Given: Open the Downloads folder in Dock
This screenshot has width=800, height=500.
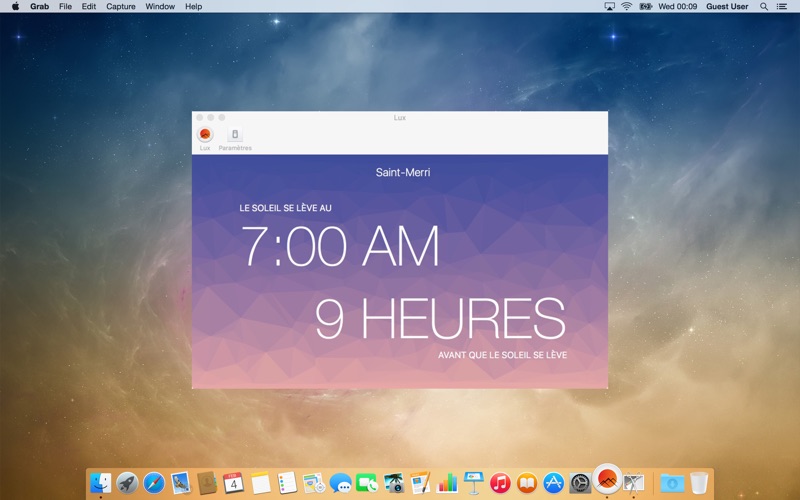Looking at the screenshot, I should pyautogui.click(x=672, y=483).
